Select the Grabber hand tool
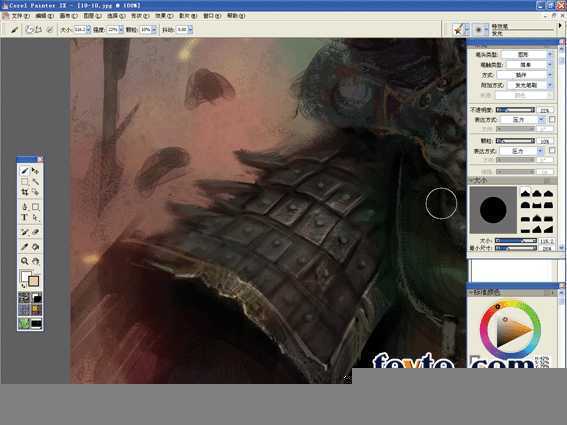This screenshot has width=567, height=425. [35, 261]
